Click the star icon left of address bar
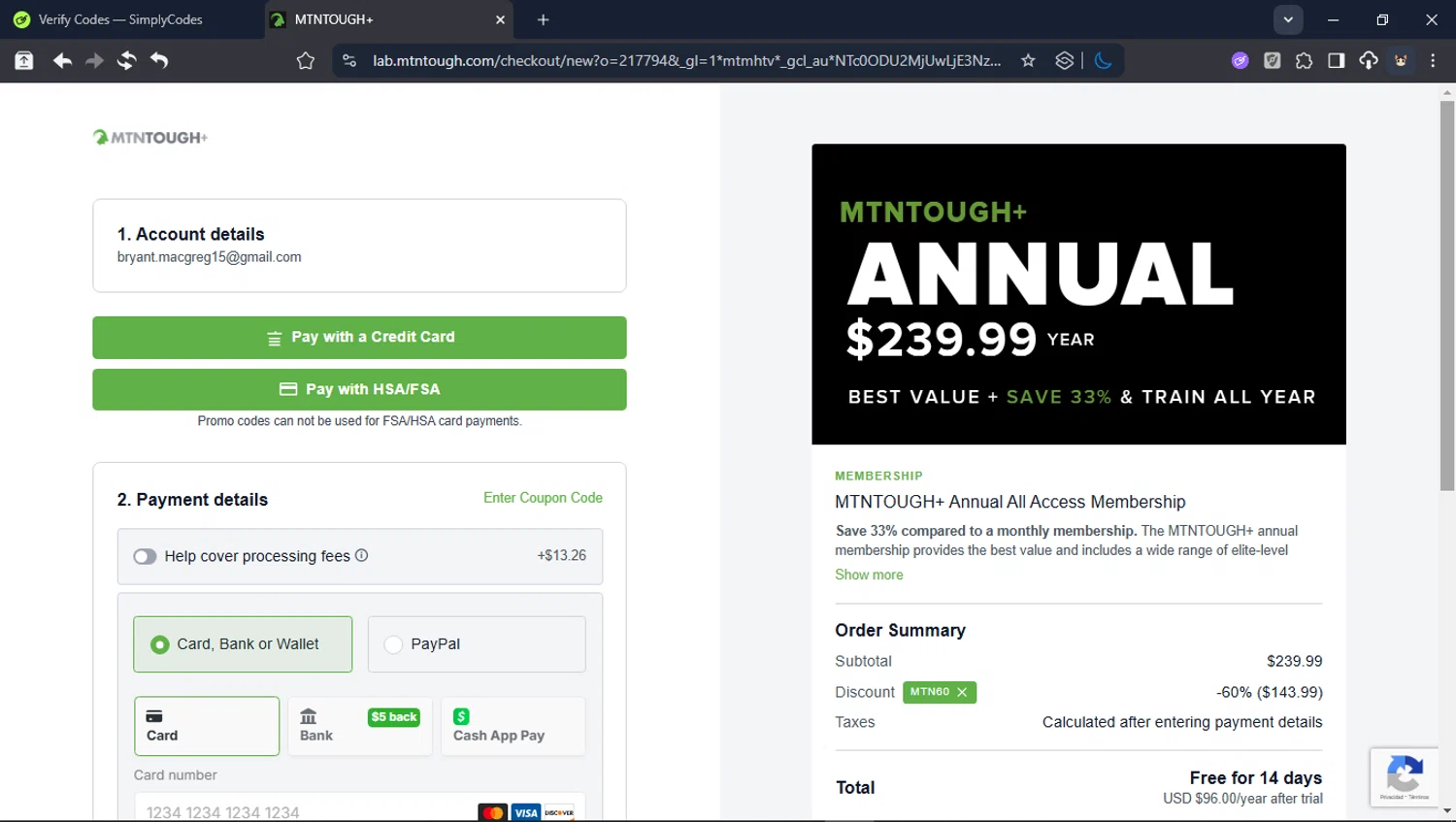The image size is (1456, 822). point(306,60)
